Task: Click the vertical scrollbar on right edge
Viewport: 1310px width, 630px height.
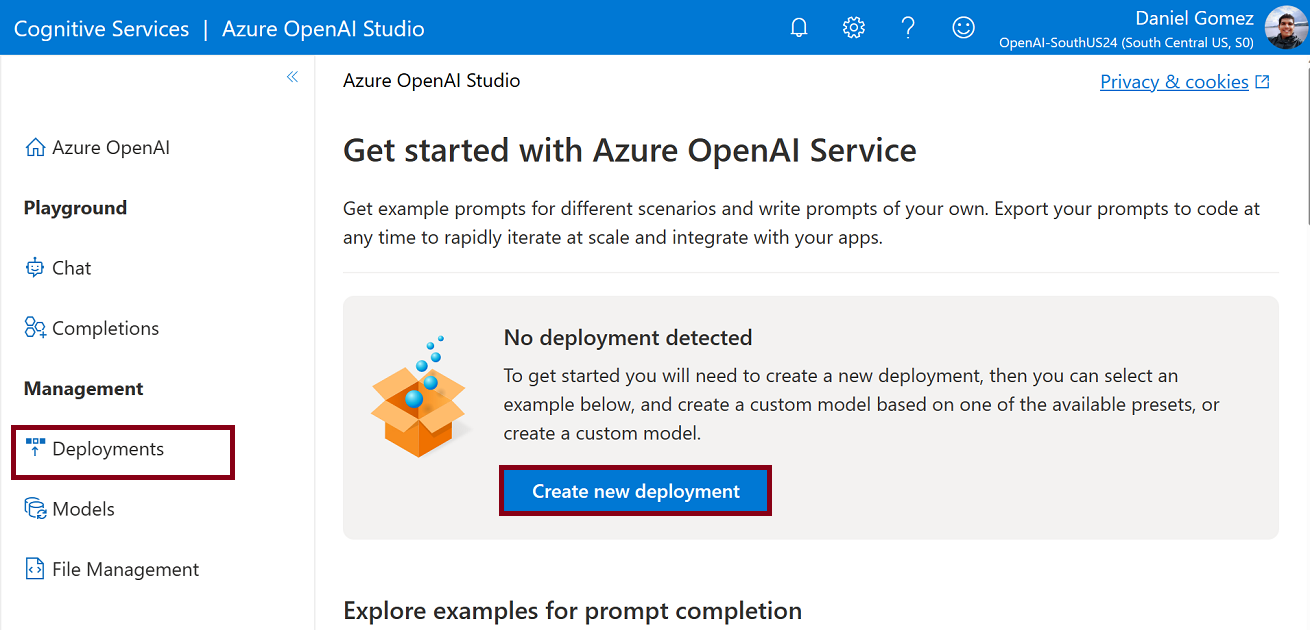Action: point(1306,140)
